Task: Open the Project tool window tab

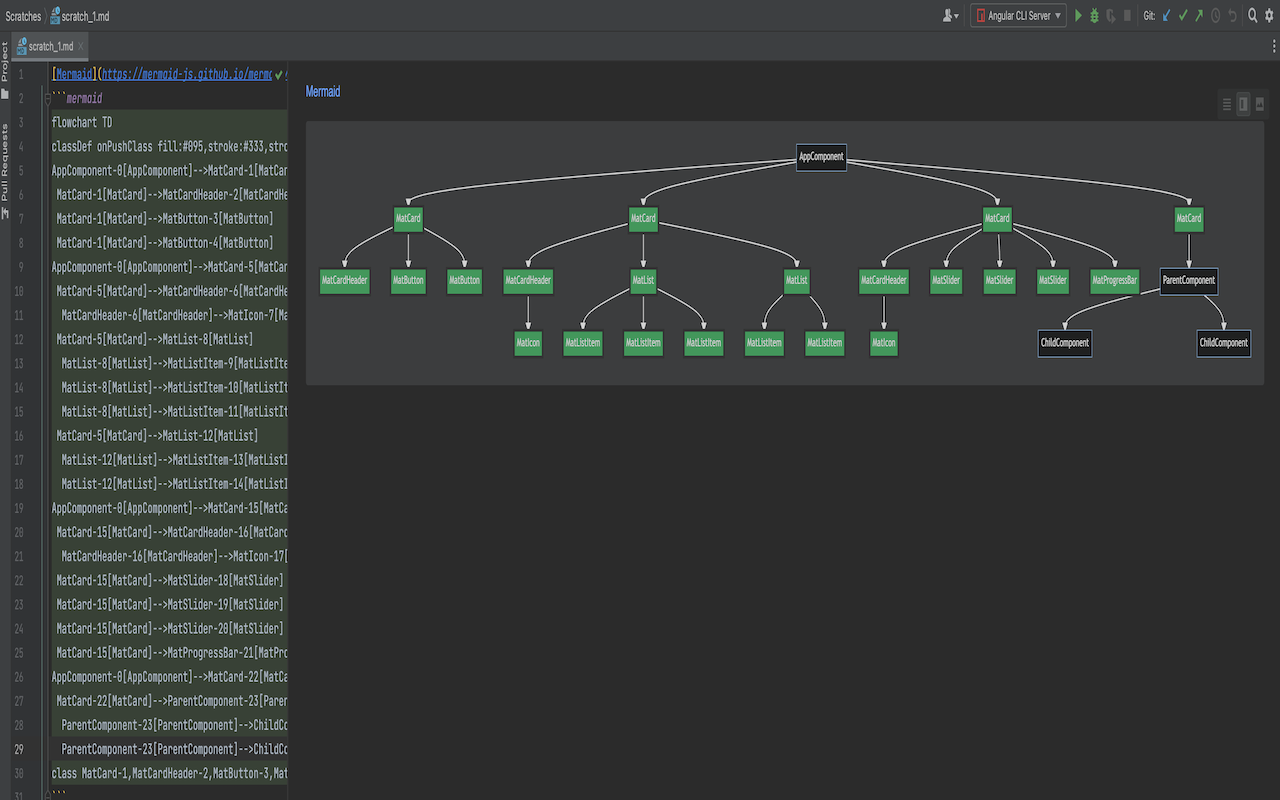Action: (5, 62)
